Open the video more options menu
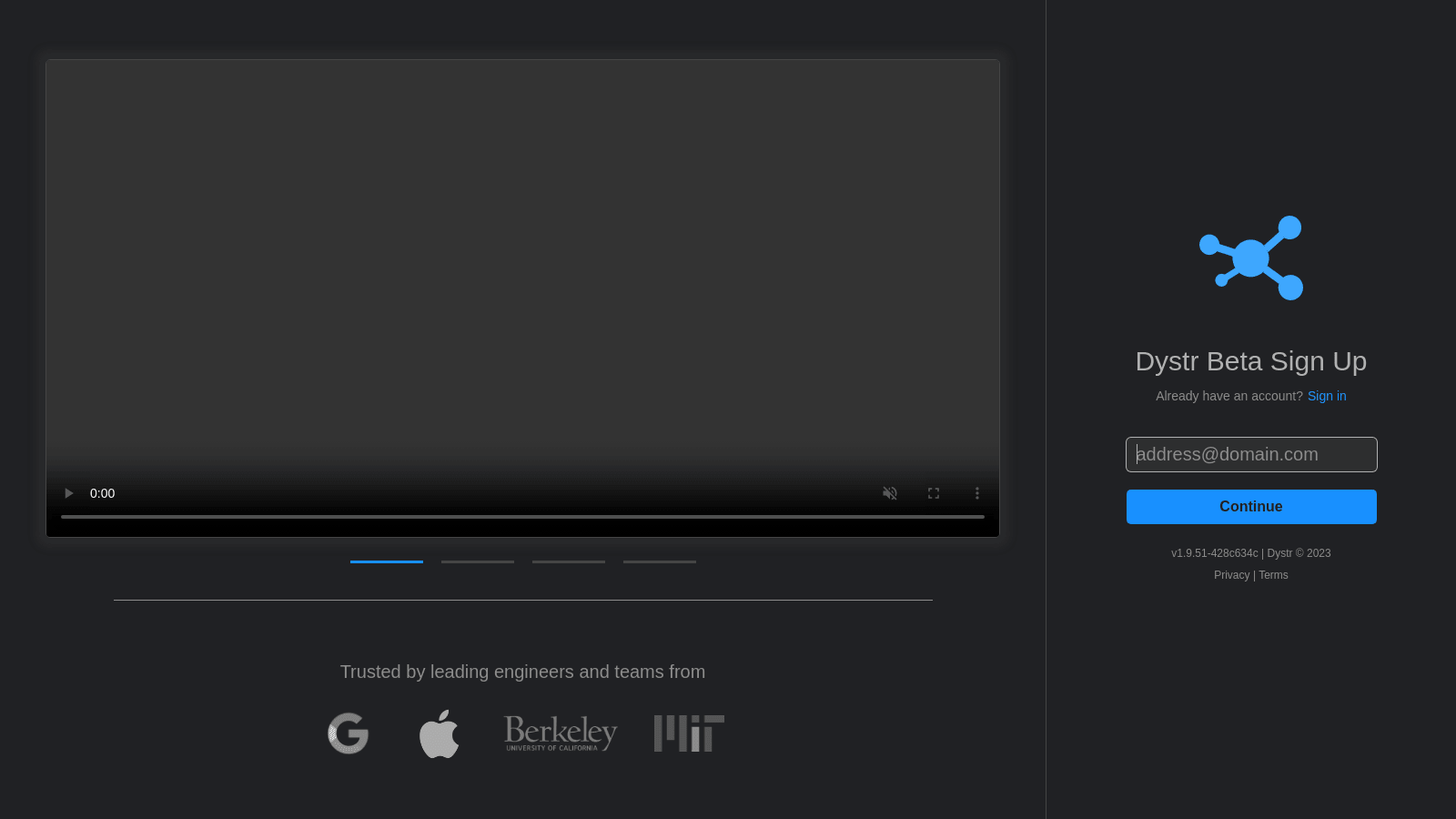 [977, 493]
